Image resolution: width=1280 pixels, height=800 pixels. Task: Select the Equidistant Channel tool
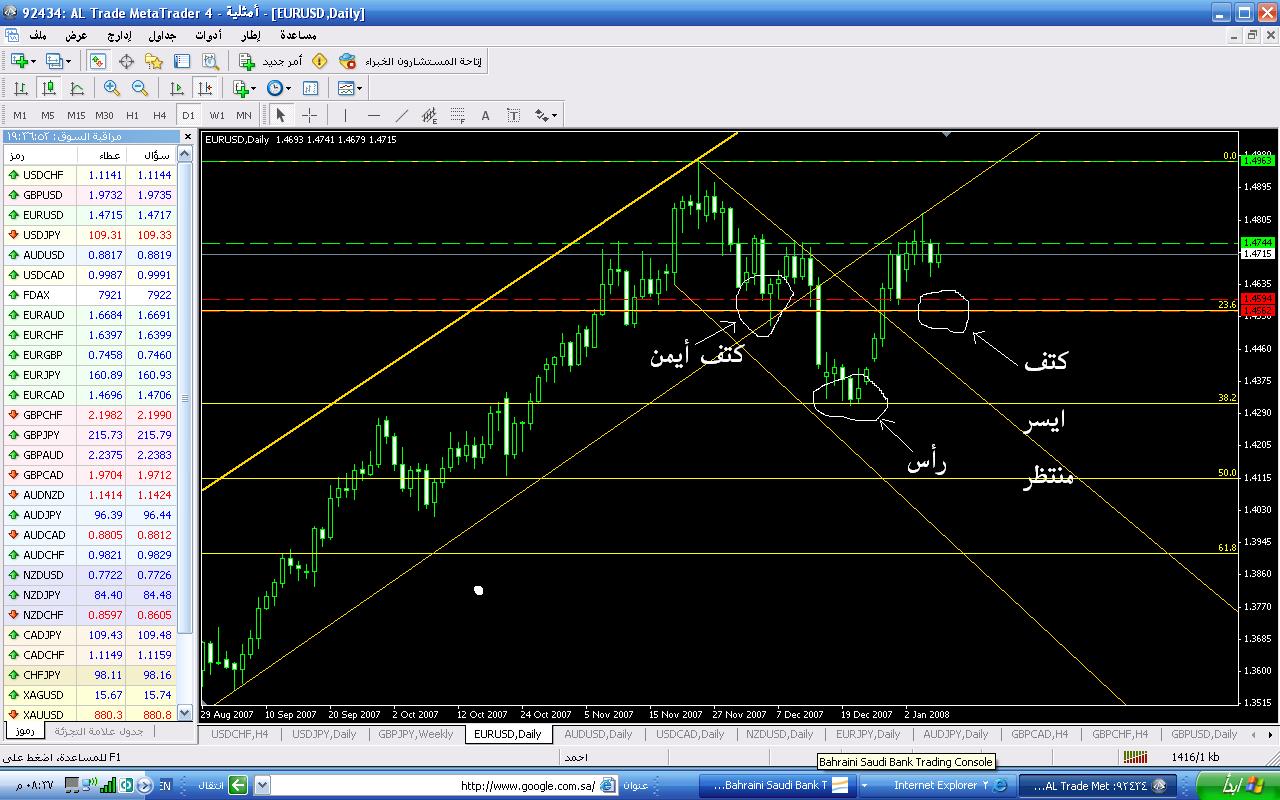tap(430, 115)
